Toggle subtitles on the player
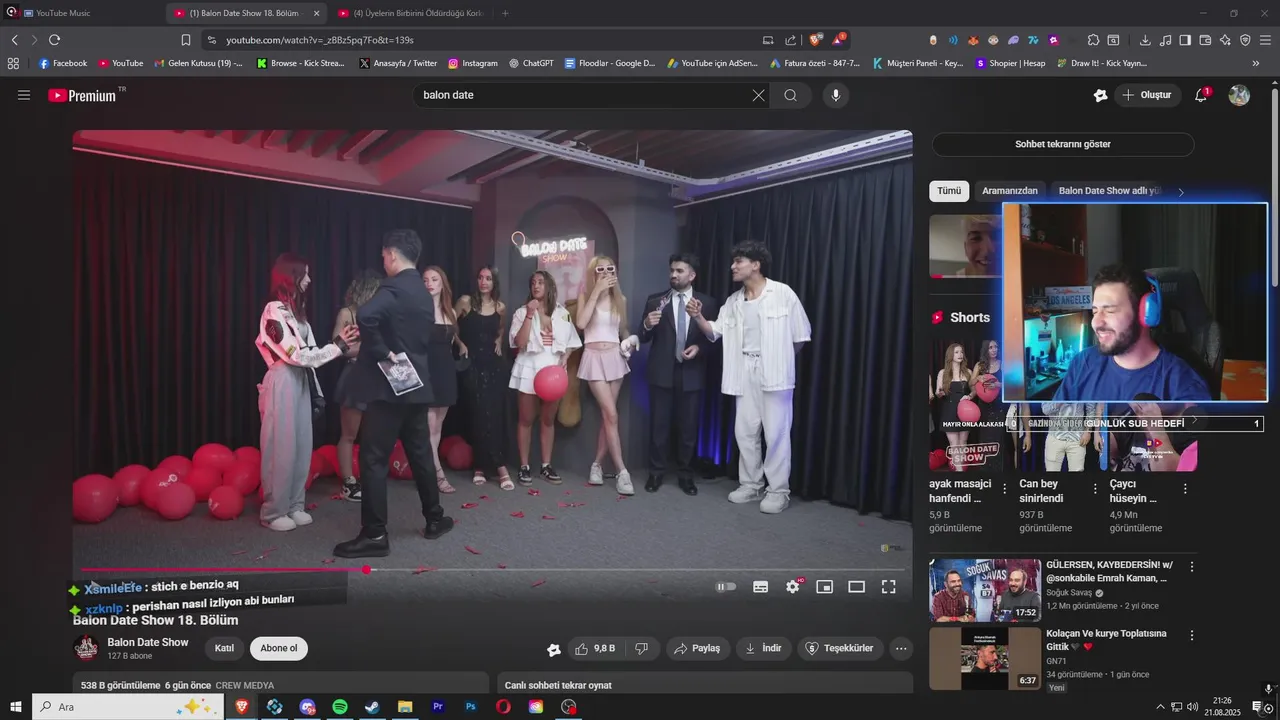The width and height of the screenshot is (1280, 720). click(761, 587)
